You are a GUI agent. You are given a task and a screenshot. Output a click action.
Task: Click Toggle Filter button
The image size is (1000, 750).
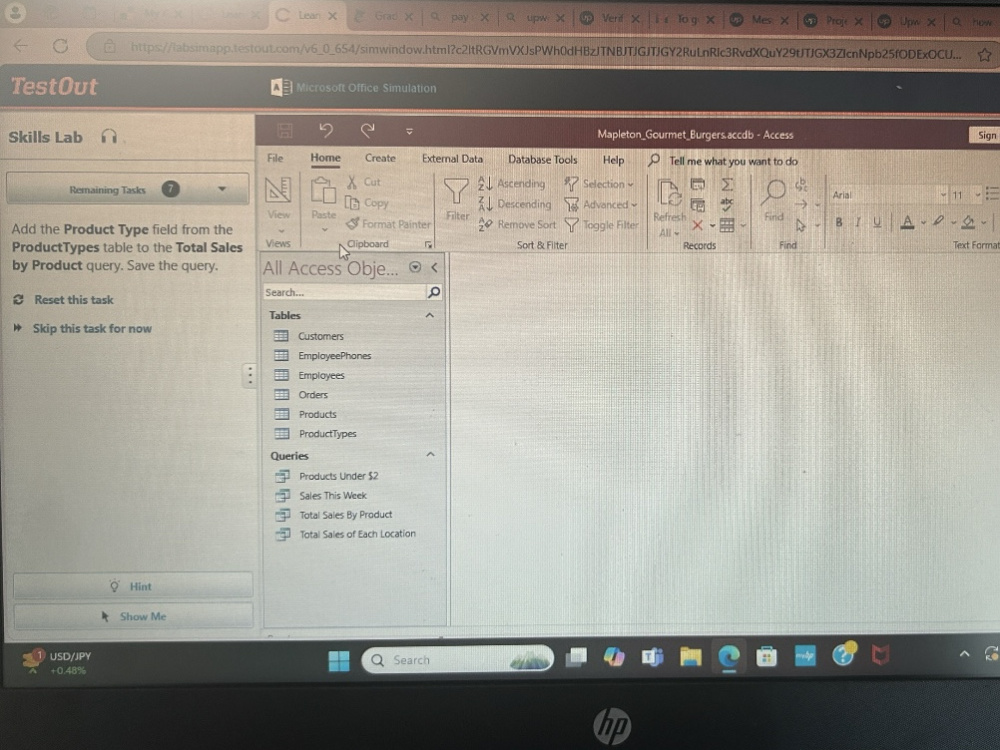(601, 225)
